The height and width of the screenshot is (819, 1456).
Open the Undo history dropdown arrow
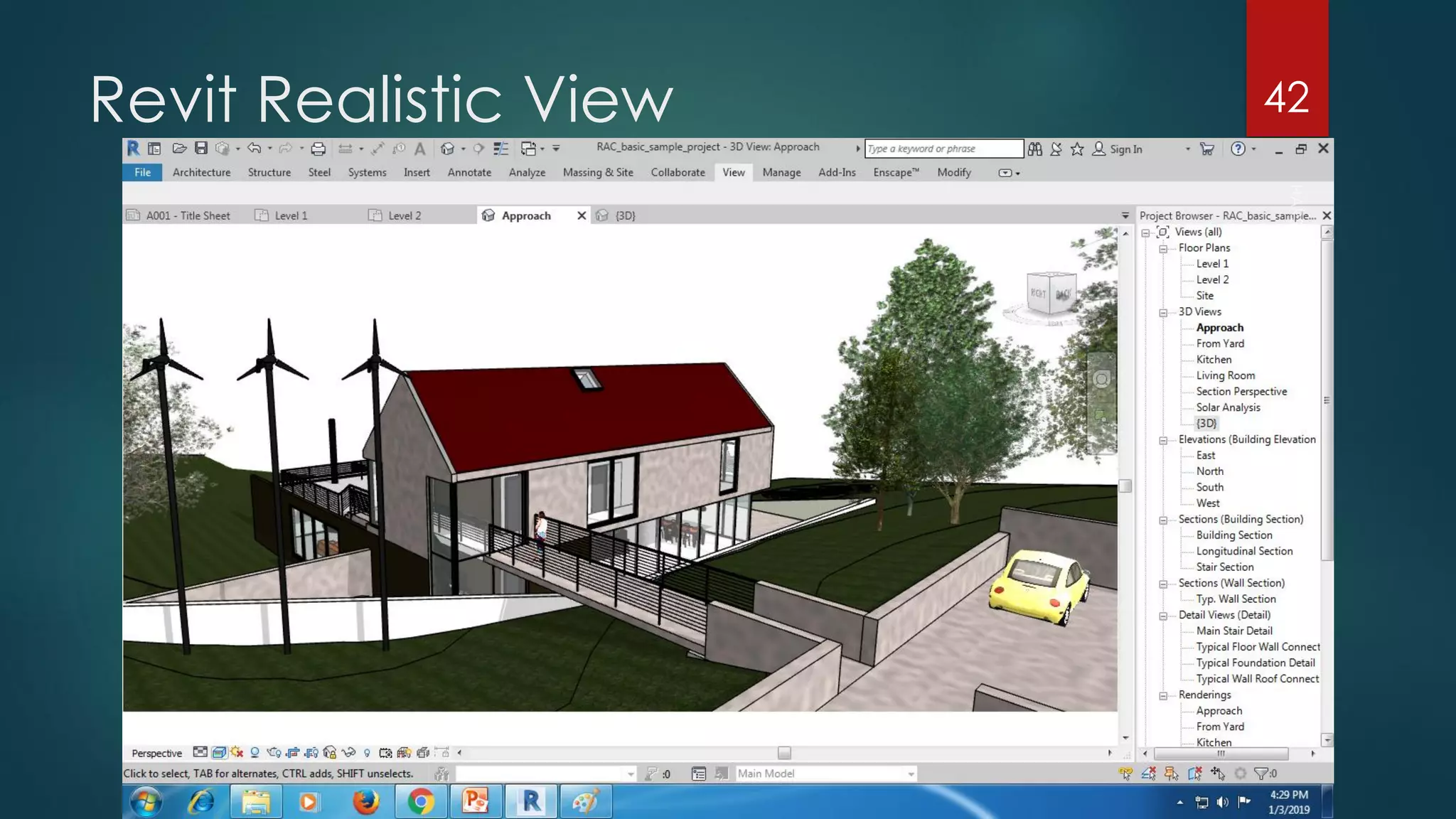click(x=269, y=149)
